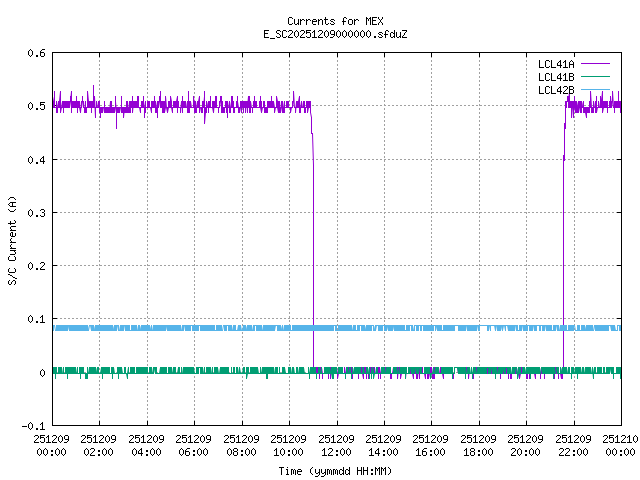Viewport: 640px width, 480px height.
Task: Click the 0.4 y-axis tick label
Action: point(35,160)
